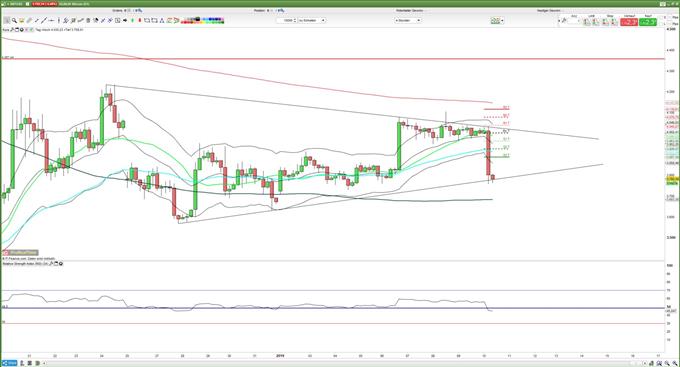680x367 pixels.
Task: Select the triangle shape drawing tool
Action: point(162,20)
